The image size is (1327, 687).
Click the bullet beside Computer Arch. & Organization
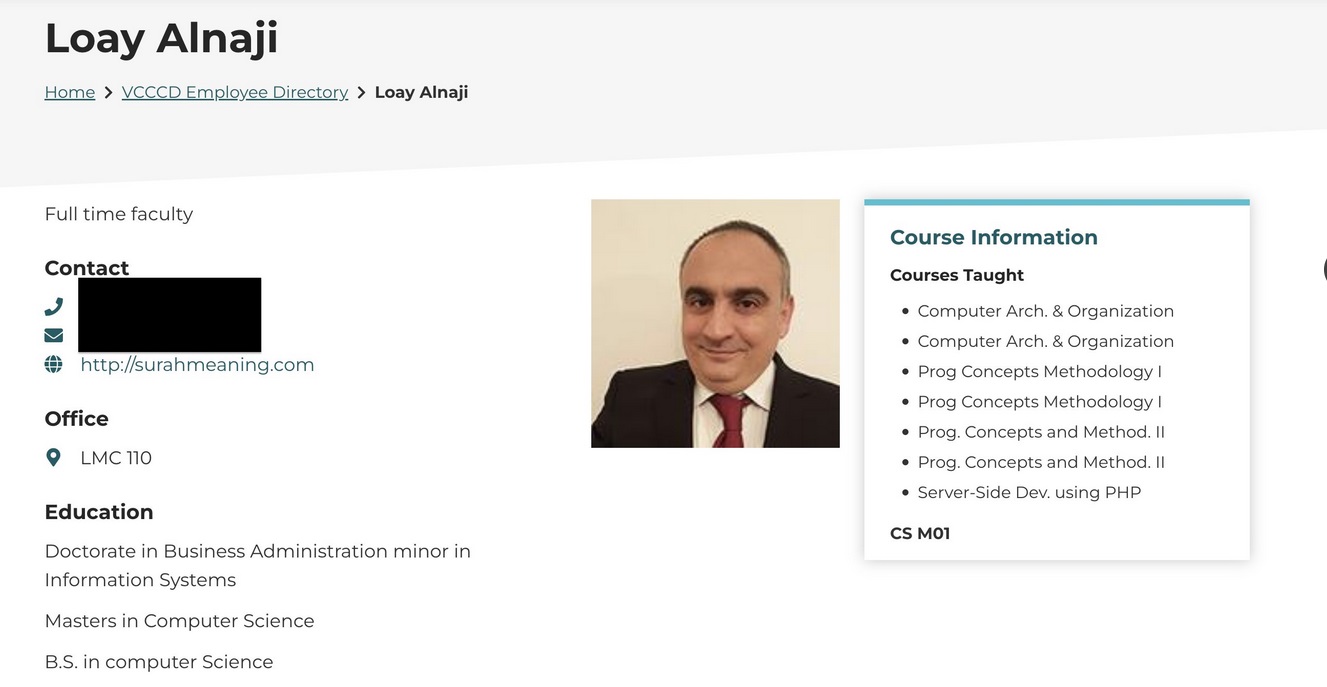pyautogui.click(x=906, y=311)
